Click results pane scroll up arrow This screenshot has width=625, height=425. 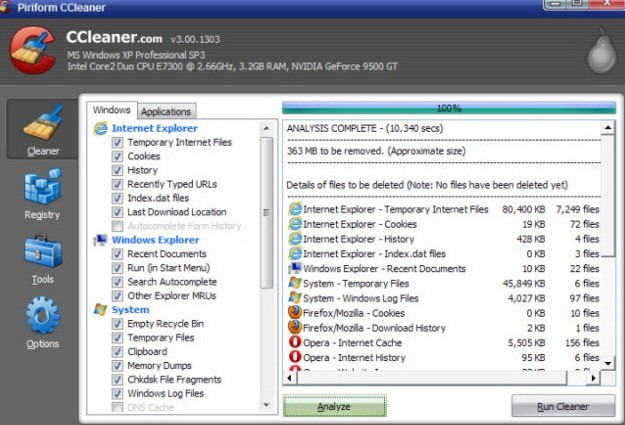click(608, 128)
